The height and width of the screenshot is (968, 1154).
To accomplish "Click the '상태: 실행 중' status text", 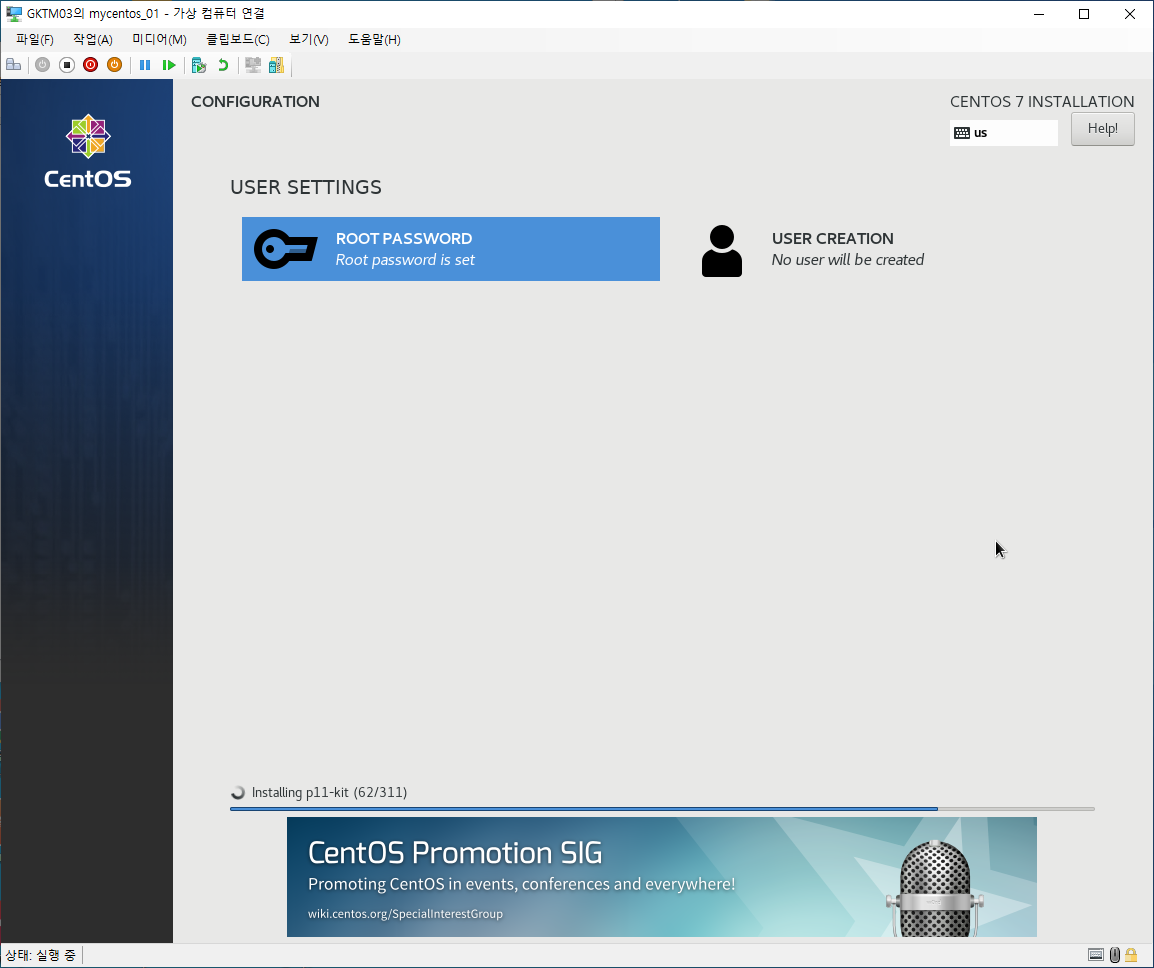I will (x=40, y=955).
